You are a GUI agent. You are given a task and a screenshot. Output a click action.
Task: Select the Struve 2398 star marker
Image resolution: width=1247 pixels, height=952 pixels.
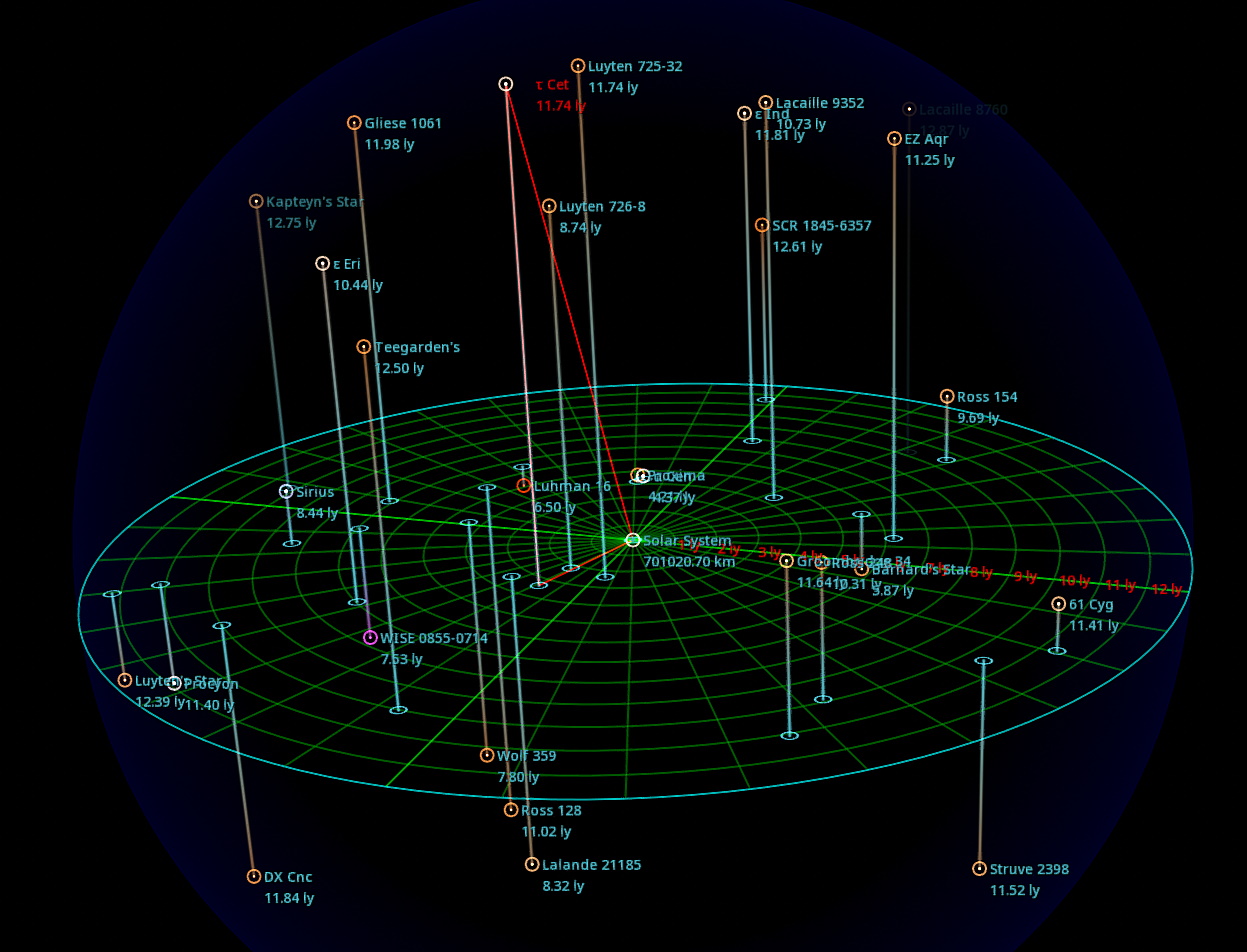click(980, 869)
